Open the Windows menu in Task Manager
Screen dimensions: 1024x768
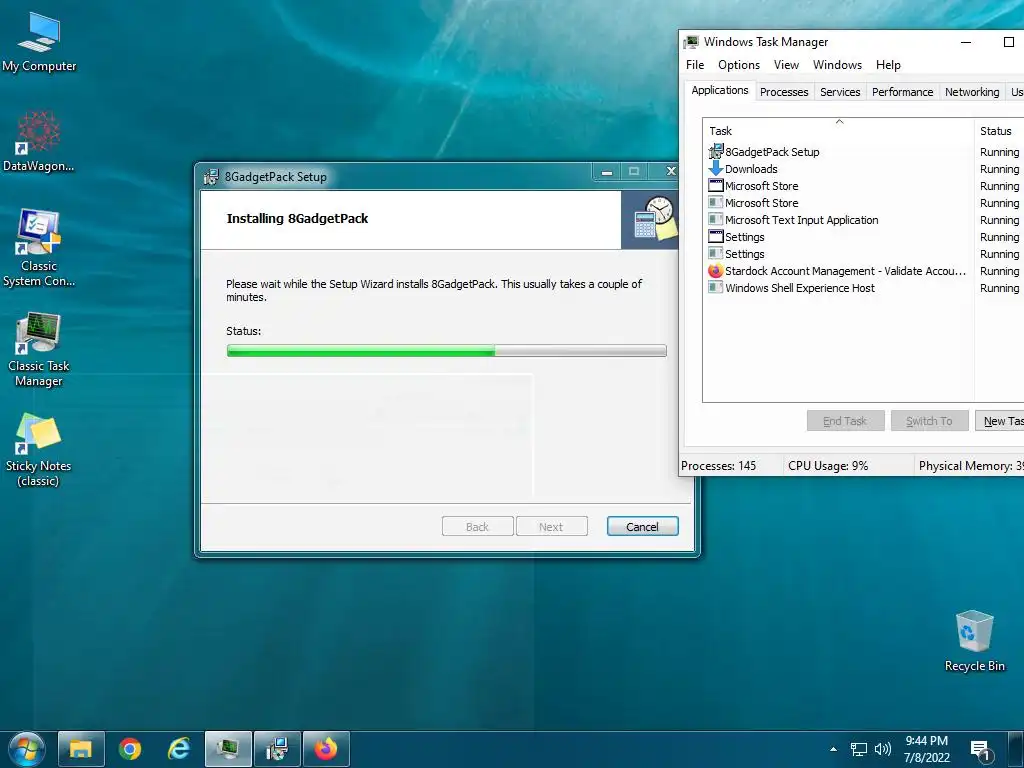pyautogui.click(x=837, y=65)
